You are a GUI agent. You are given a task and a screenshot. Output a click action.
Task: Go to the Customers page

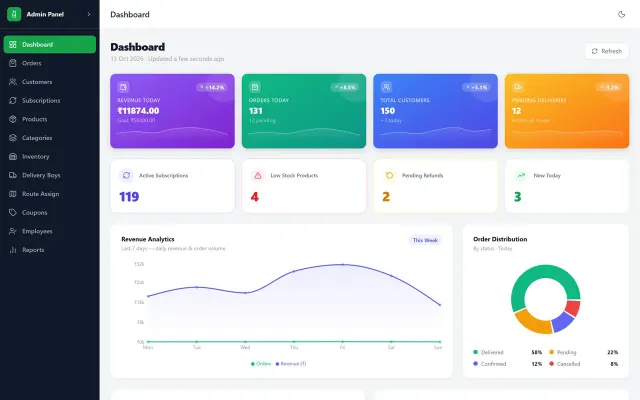50,82
